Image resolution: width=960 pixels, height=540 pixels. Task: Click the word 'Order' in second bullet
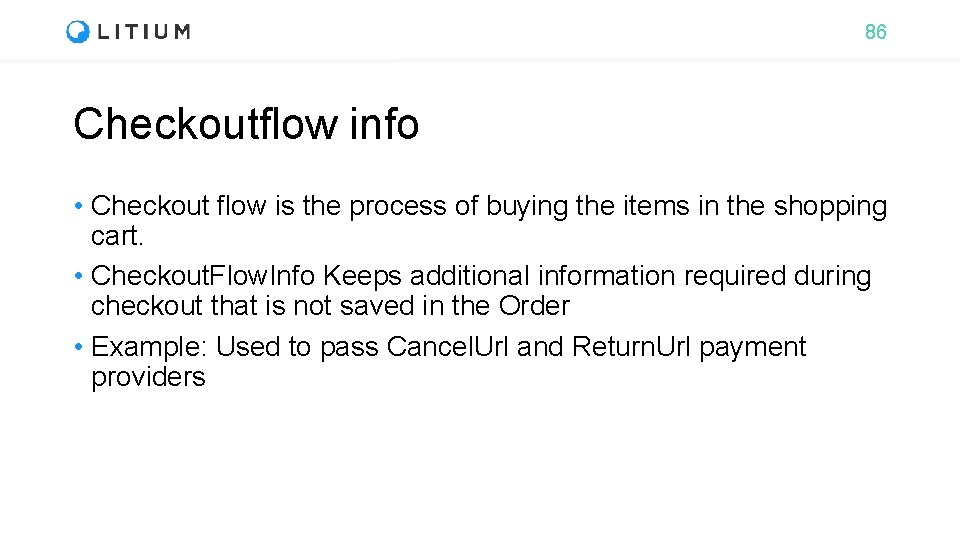tap(534, 306)
